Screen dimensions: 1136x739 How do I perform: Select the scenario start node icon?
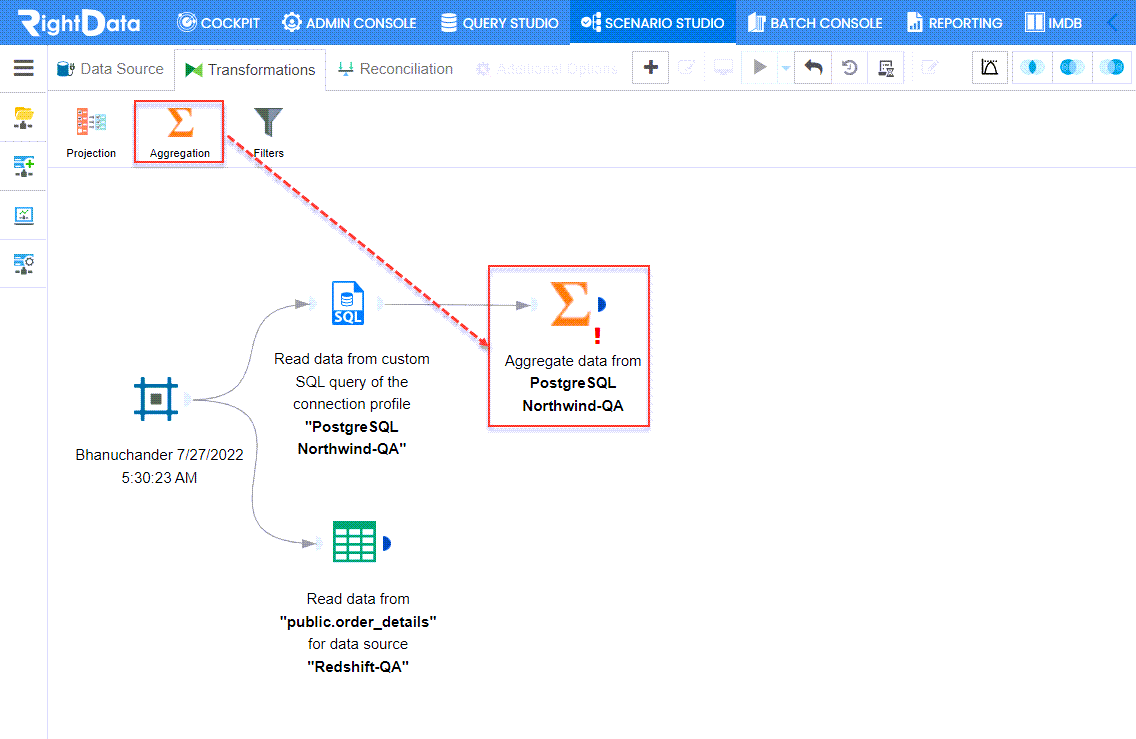point(156,398)
